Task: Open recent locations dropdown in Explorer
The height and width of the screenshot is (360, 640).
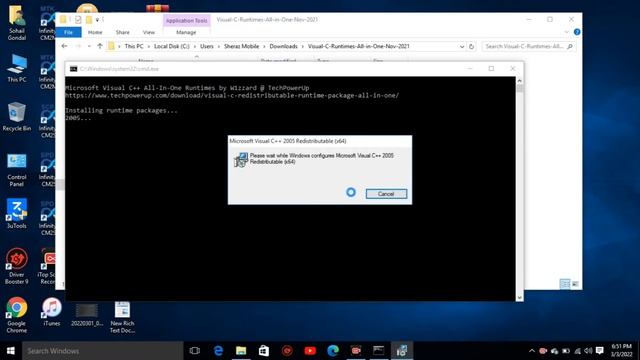Action: (x=89, y=47)
